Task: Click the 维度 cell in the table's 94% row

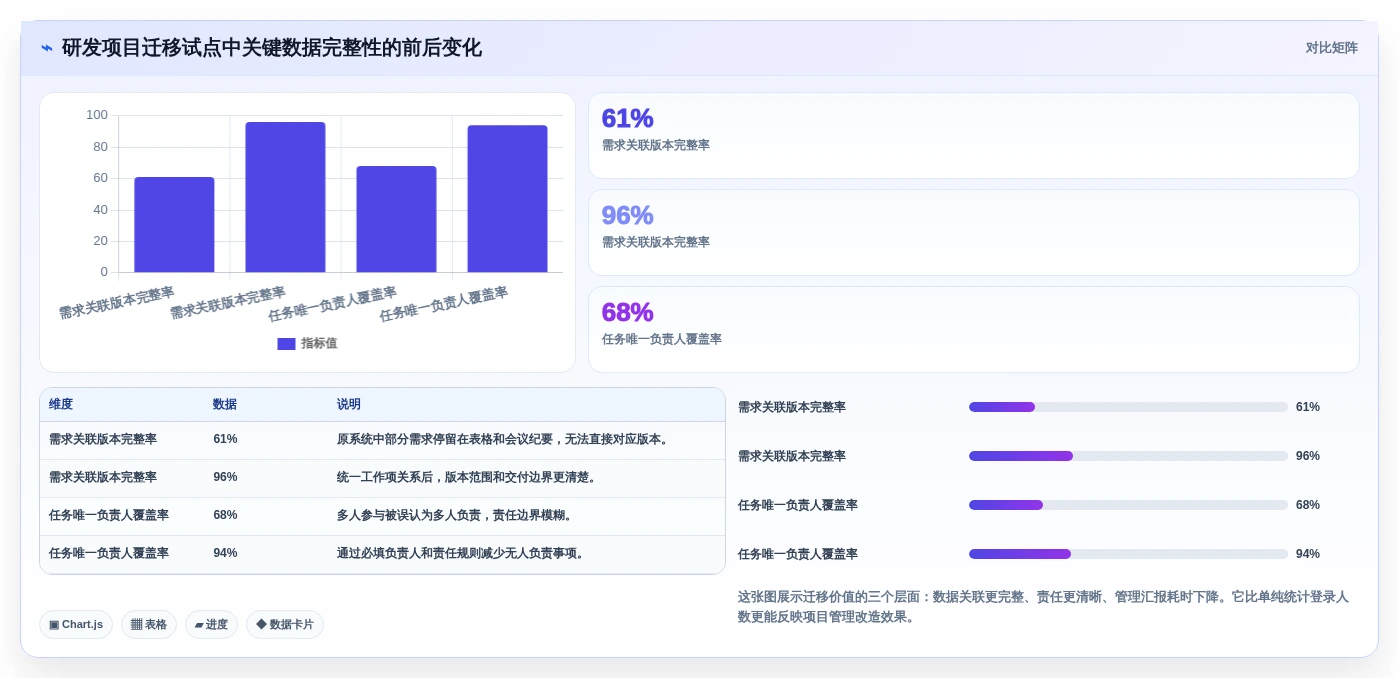Action: [109, 553]
